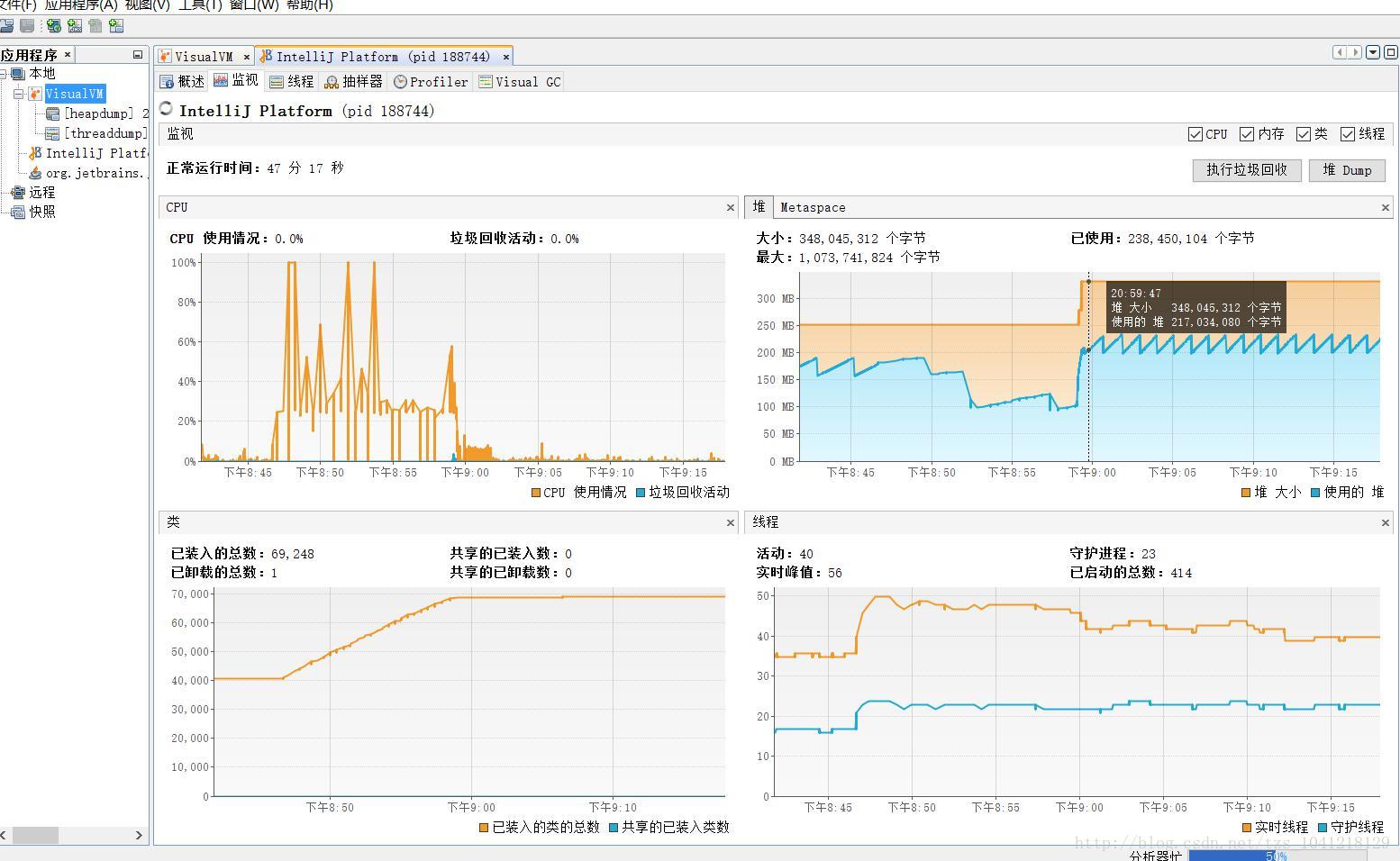Viewport: 1400px width, 861px height.
Task: Close the Applications panel tab
Action: pyautogui.click(x=68, y=55)
